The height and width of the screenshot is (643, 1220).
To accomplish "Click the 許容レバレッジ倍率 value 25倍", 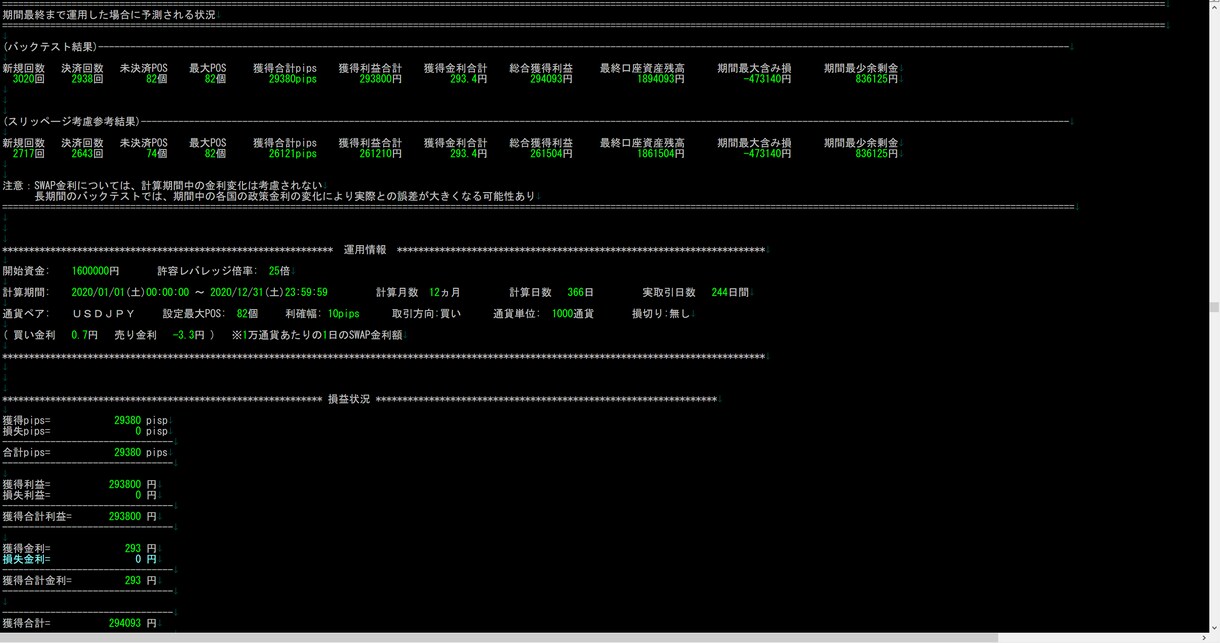I will tap(279, 271).
